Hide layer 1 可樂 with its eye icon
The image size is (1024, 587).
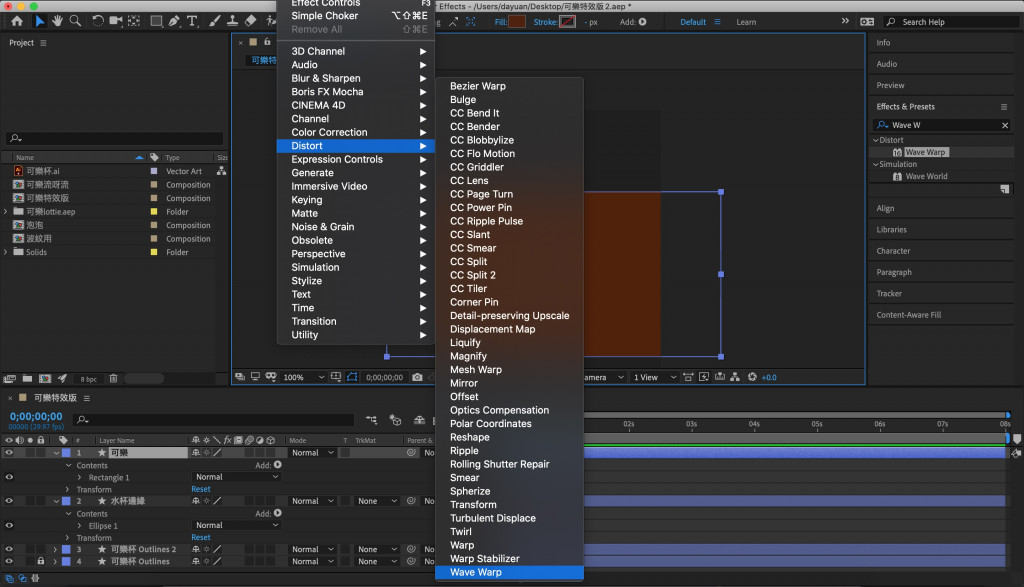[9, 452]
